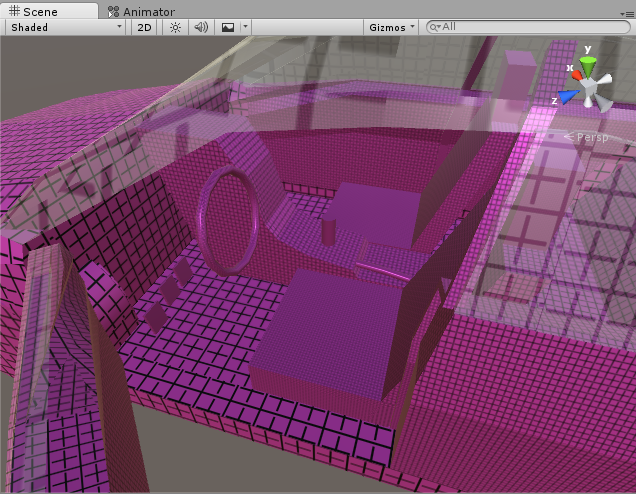Open the Gizmos dropdown menu
The height and width of the screenshot is (494, 636).
point(390,27)
